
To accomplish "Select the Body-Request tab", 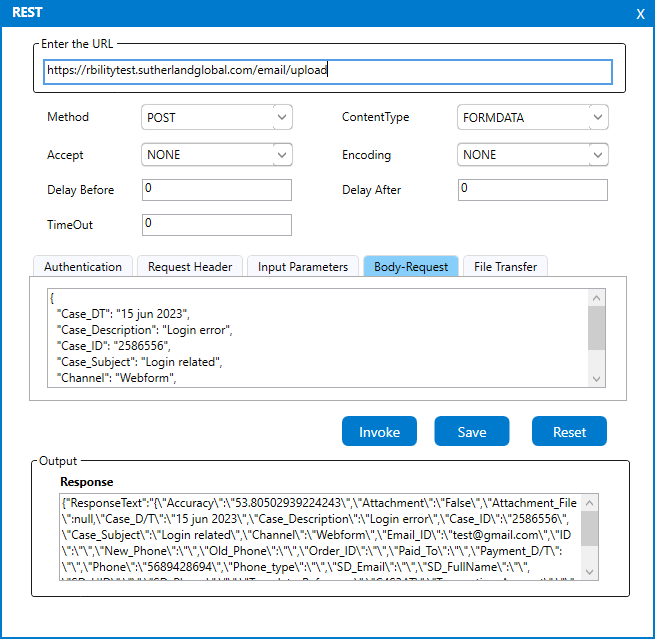I will point(410,267).
